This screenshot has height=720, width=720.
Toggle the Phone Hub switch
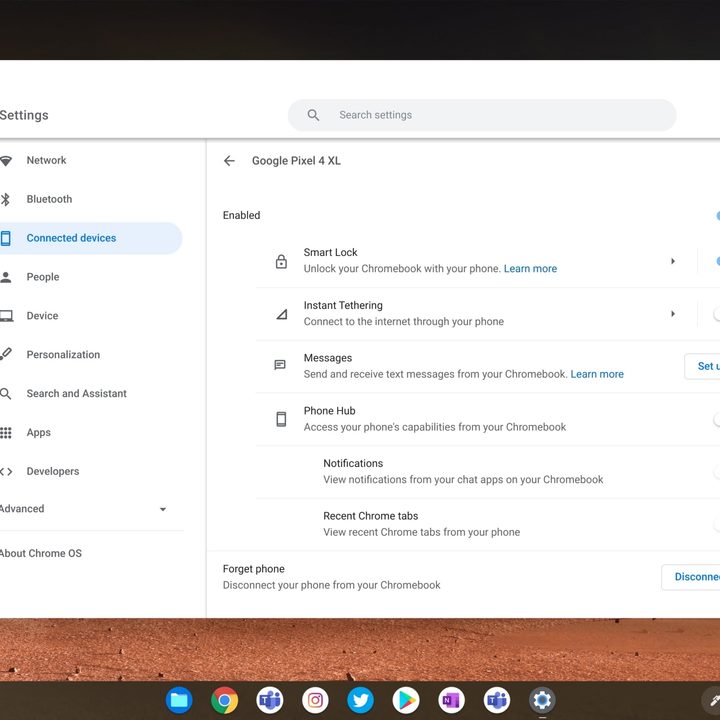pos(717,419)
